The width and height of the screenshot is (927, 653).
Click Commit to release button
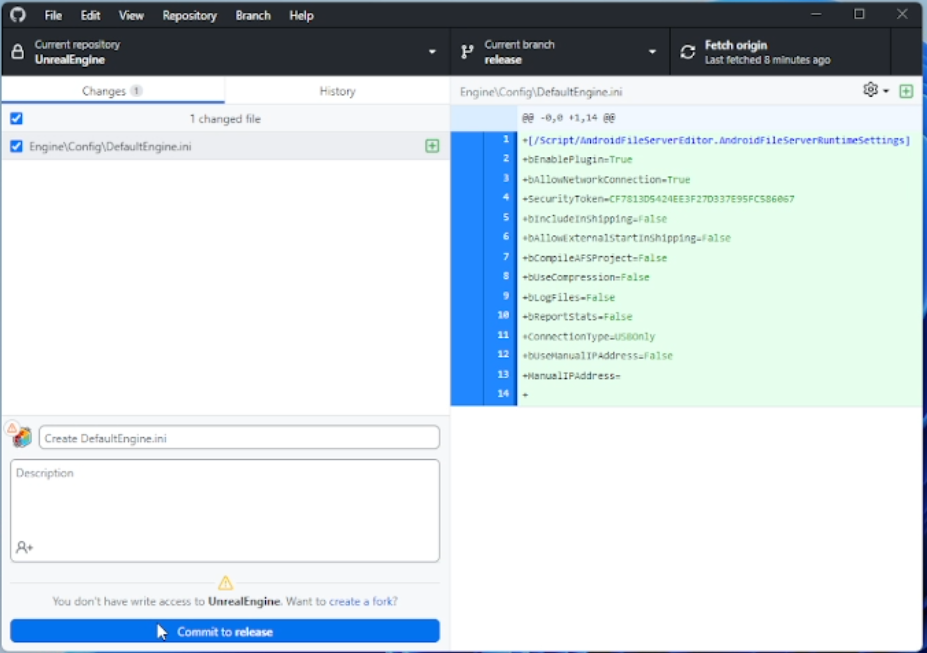coord(225,631)
